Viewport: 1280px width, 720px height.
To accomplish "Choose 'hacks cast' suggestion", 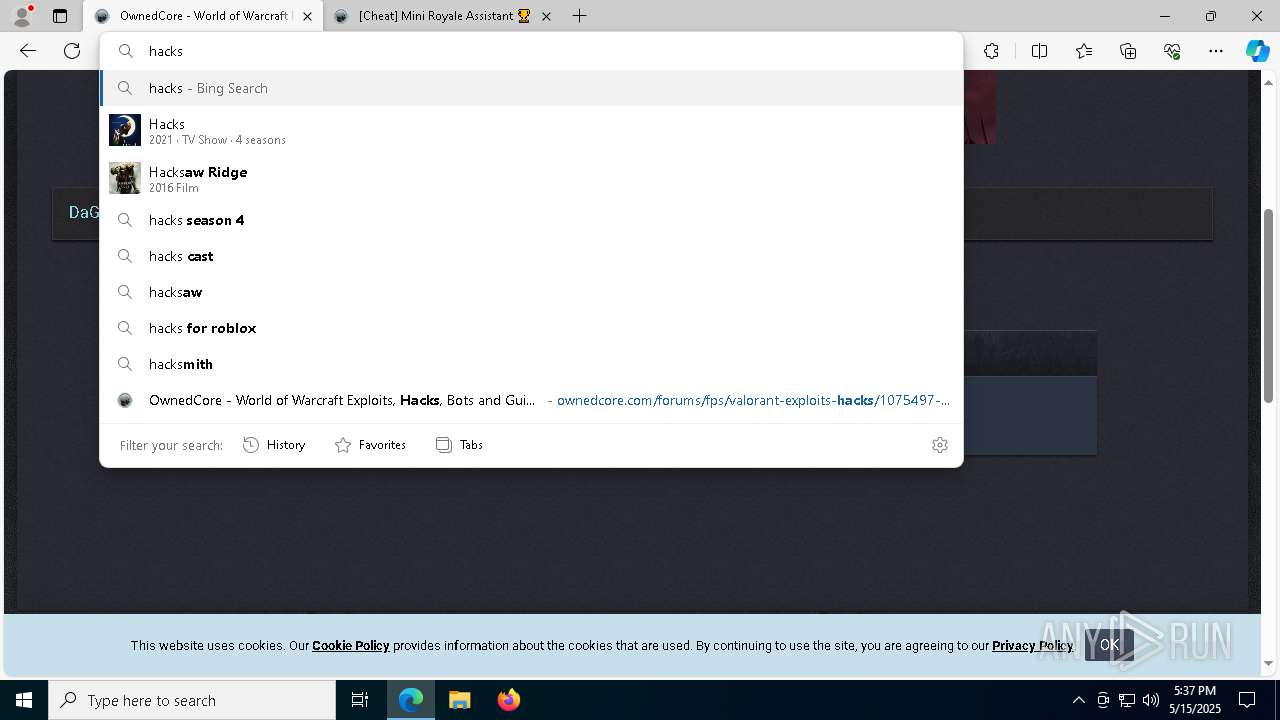I will coord(531,256).
